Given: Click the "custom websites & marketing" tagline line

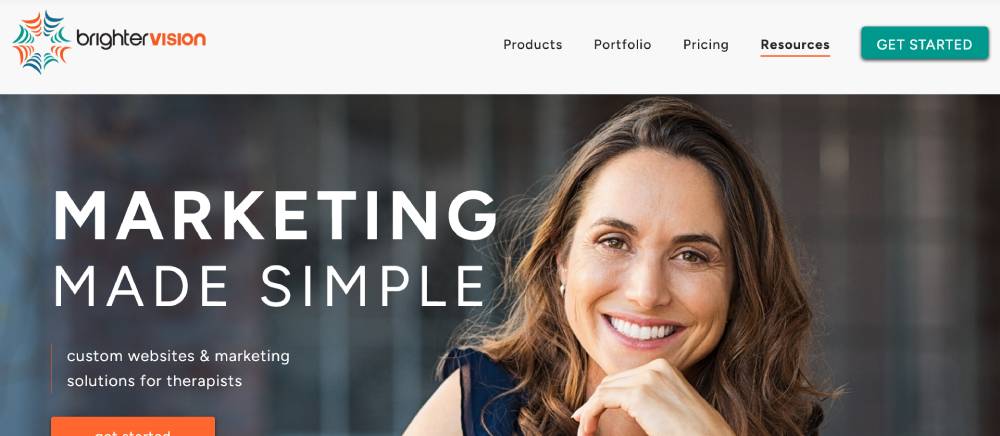Looking at the screenshot, I should (178, 356).
